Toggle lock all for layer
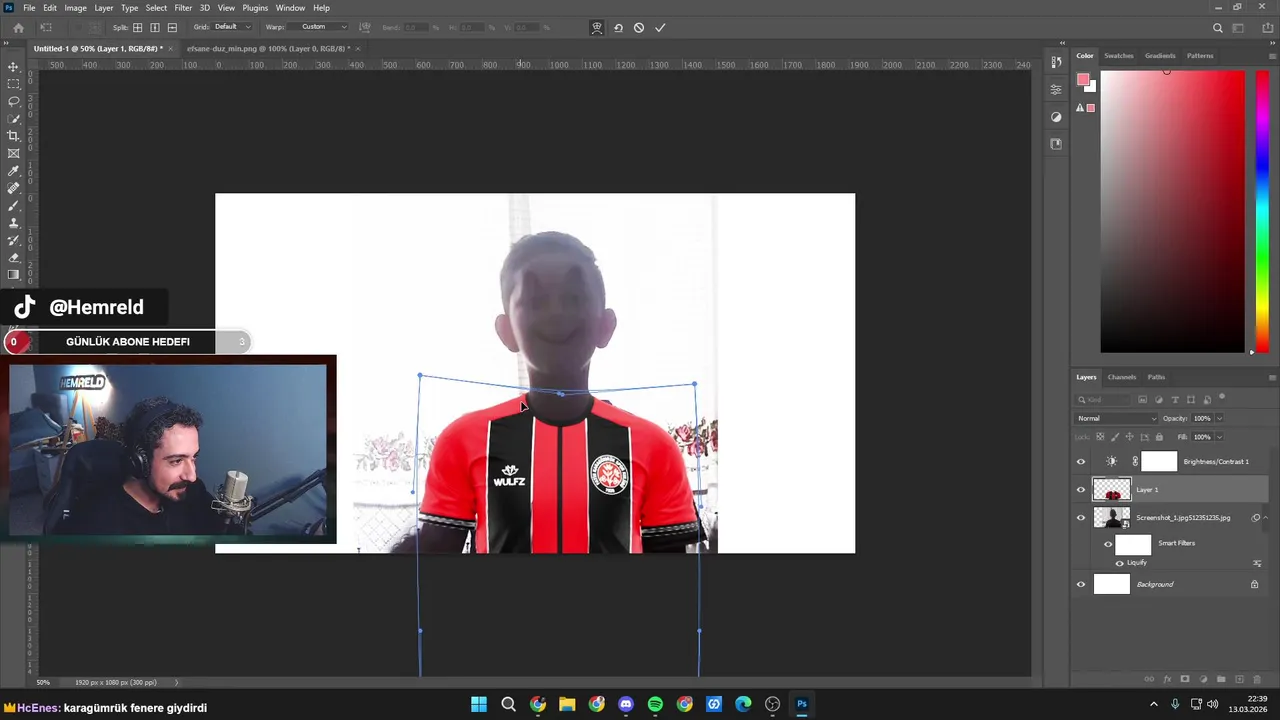 (1159, 437)
